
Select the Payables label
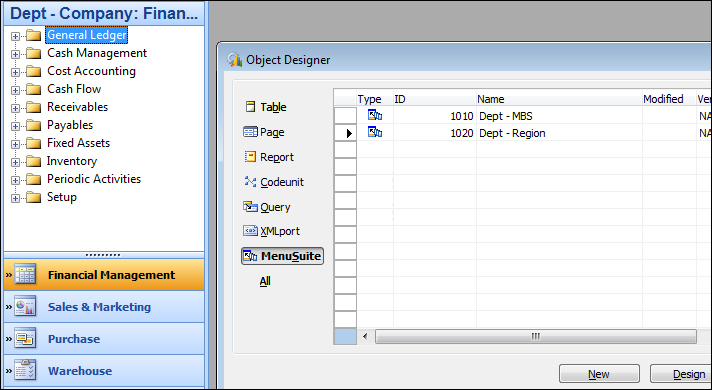(70, 125)
